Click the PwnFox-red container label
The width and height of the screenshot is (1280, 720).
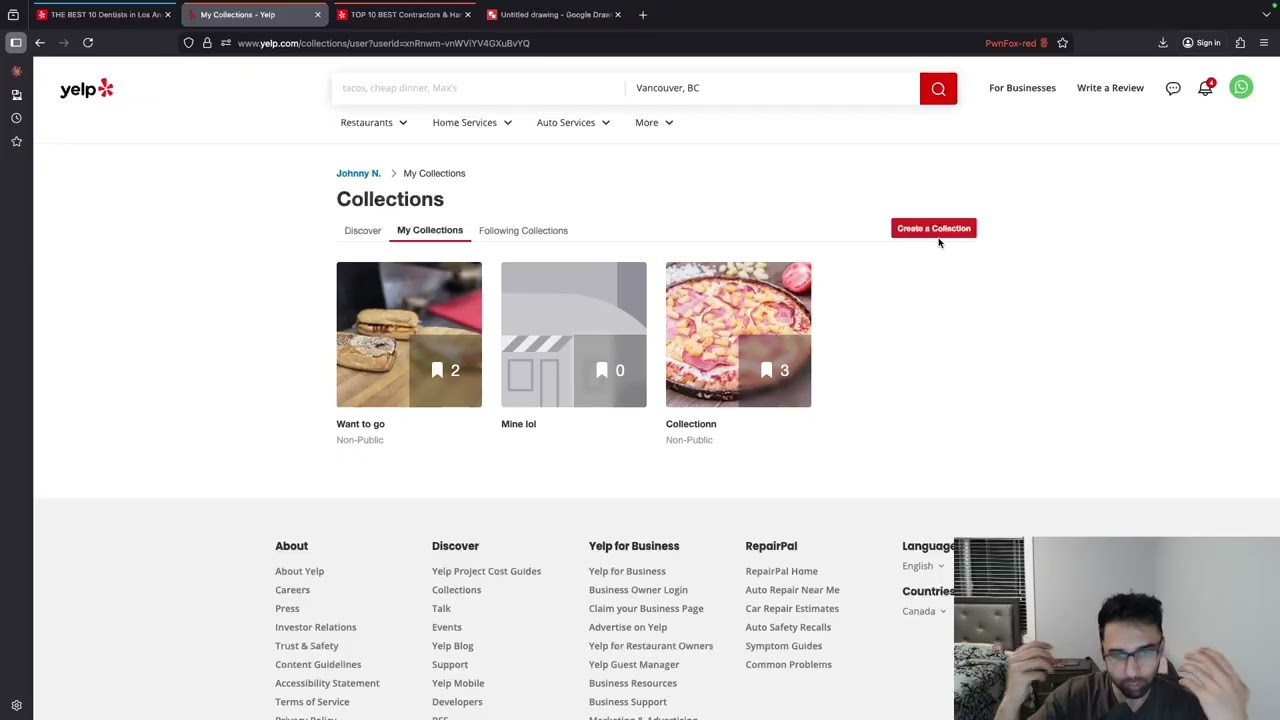[x=1016, y=43]
